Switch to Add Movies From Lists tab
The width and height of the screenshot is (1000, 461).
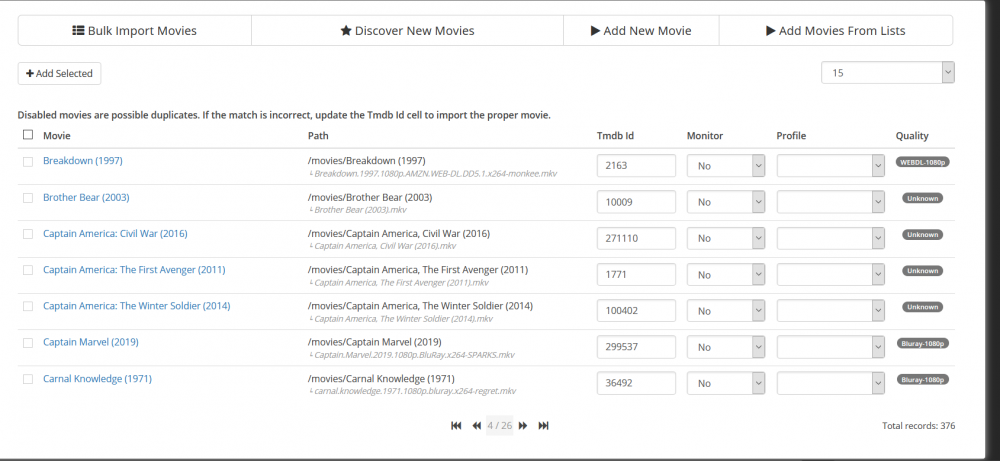(x=835, y=31)
